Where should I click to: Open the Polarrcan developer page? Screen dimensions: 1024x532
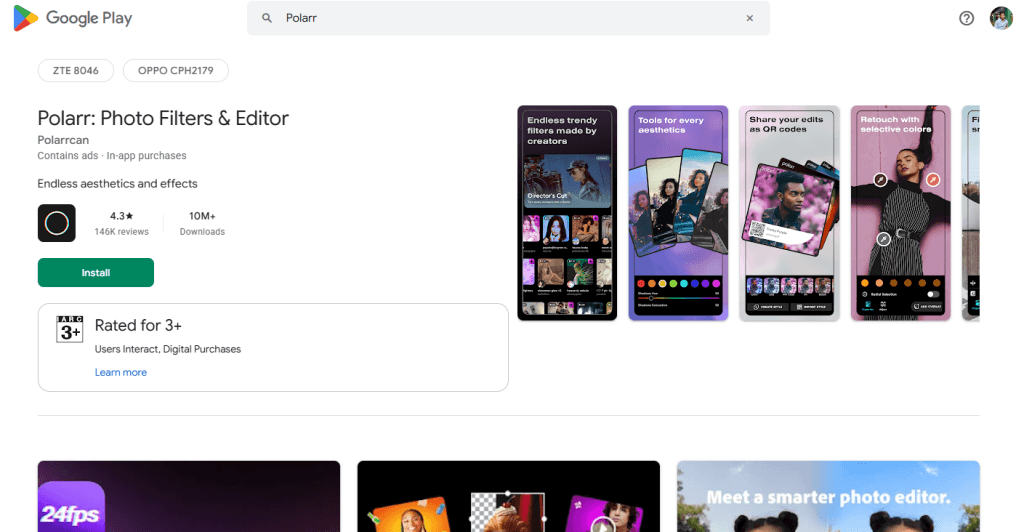[63, 140]
